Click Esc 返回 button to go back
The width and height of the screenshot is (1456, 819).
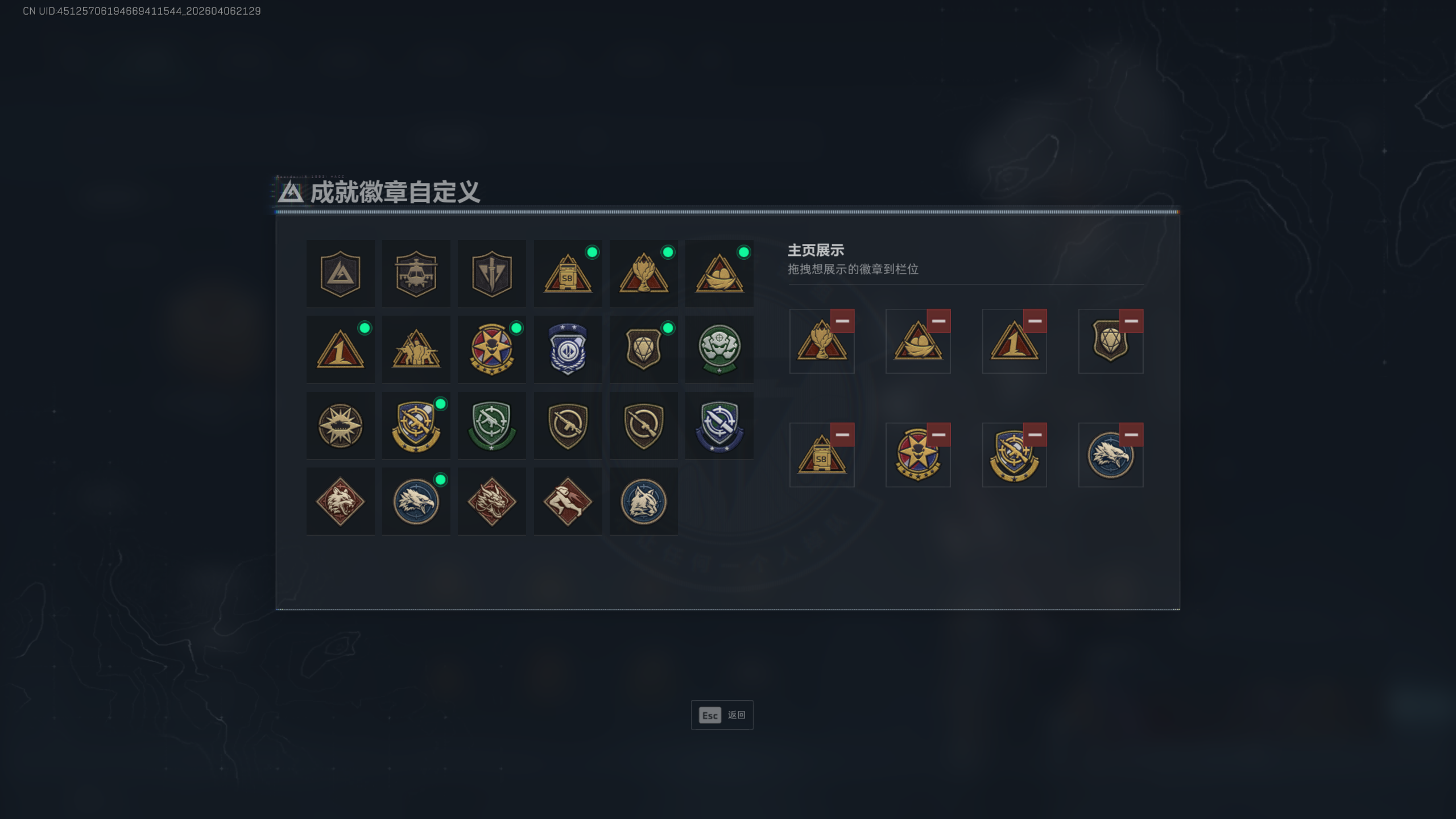722,715
